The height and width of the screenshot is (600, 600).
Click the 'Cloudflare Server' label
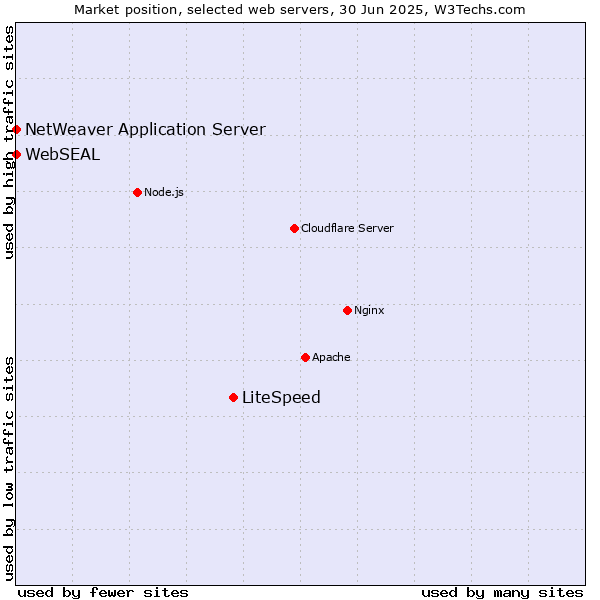click(347, 228)
